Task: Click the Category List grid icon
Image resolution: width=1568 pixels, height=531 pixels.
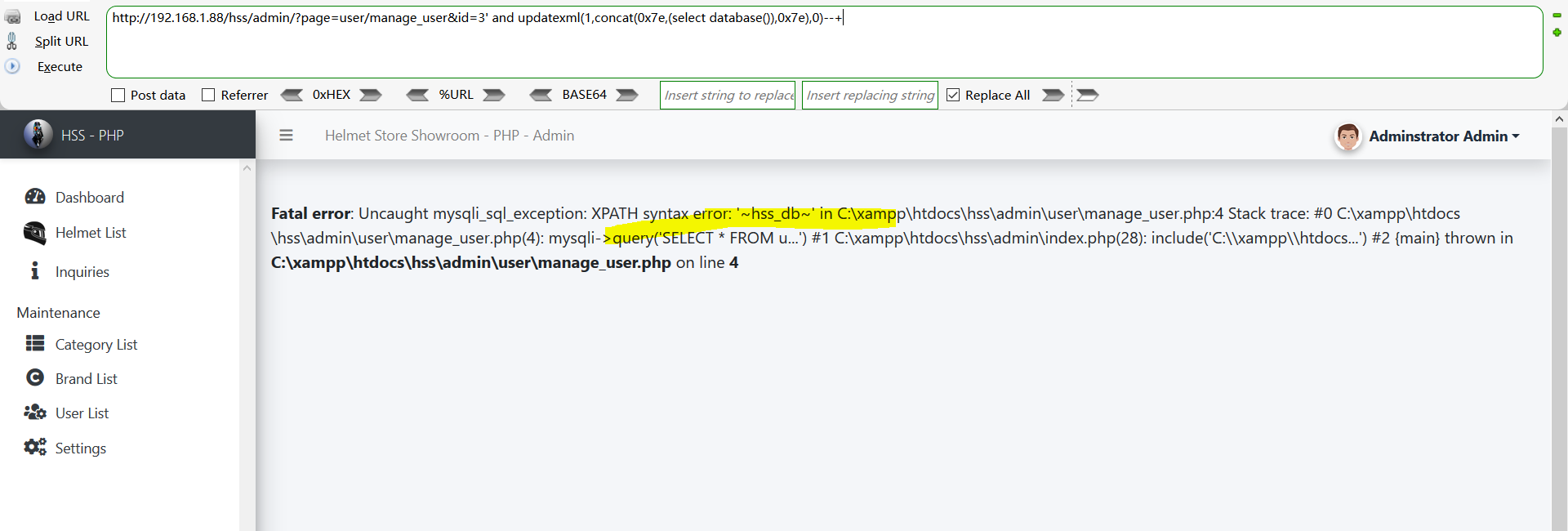Action: (x=35, y=343)
